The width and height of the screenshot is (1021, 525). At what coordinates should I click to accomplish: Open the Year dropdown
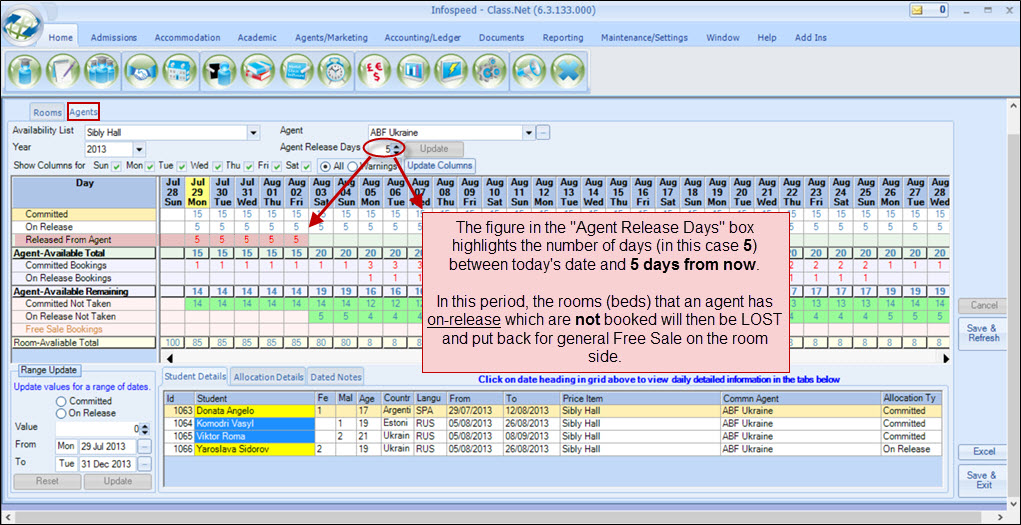click(x=139, y=149)
